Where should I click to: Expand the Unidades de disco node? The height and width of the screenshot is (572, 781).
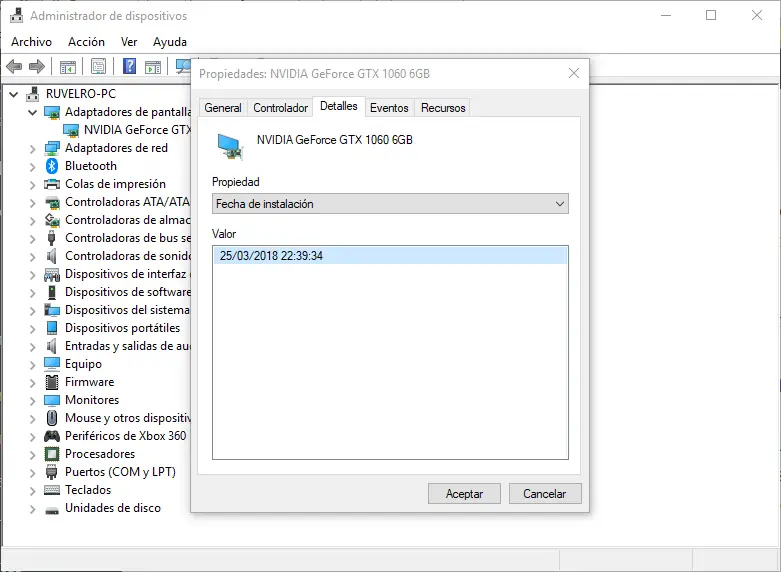[x=32, y=509]
